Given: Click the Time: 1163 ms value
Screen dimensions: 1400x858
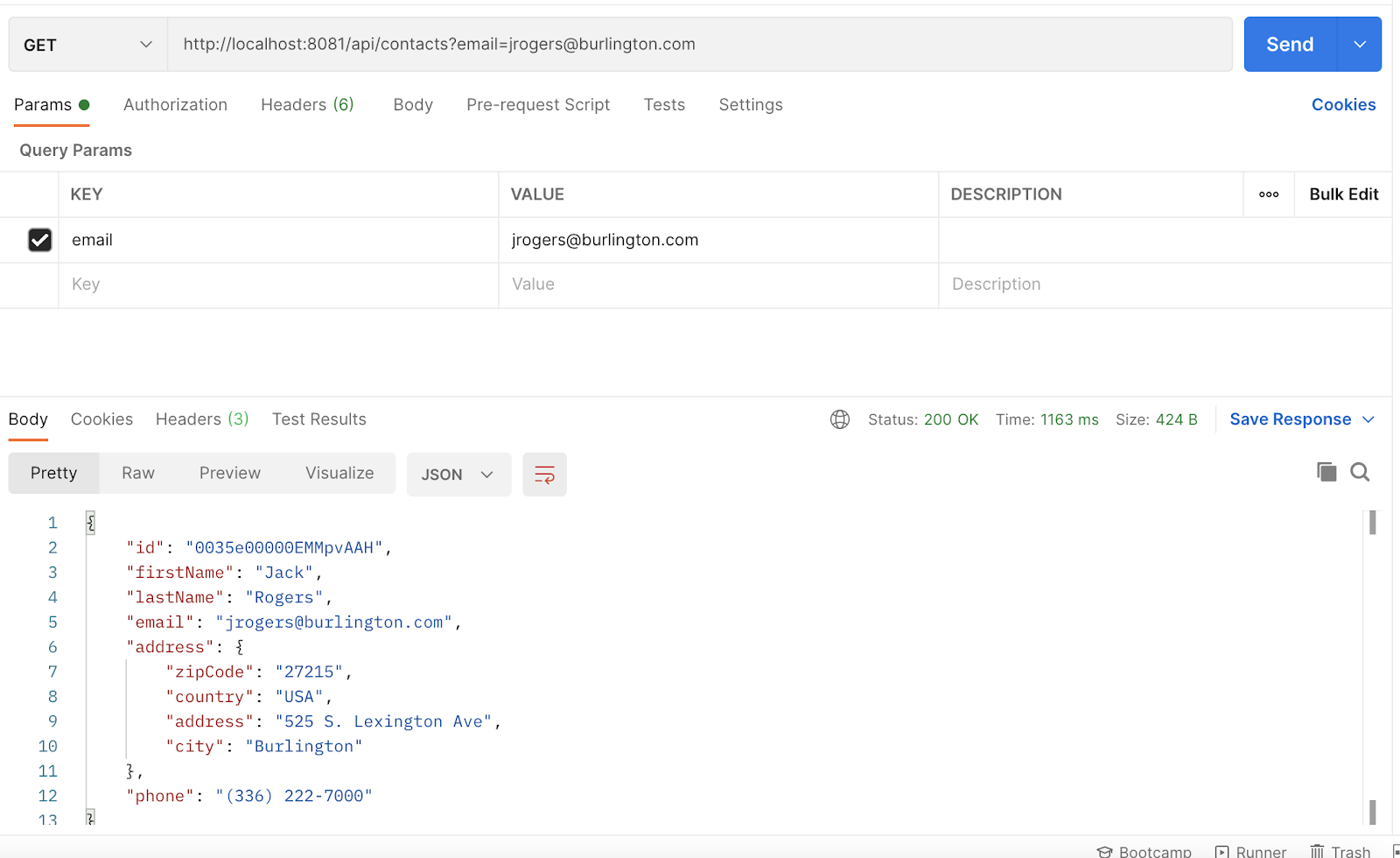Looking at the screenshot, I should [1047, 419].
